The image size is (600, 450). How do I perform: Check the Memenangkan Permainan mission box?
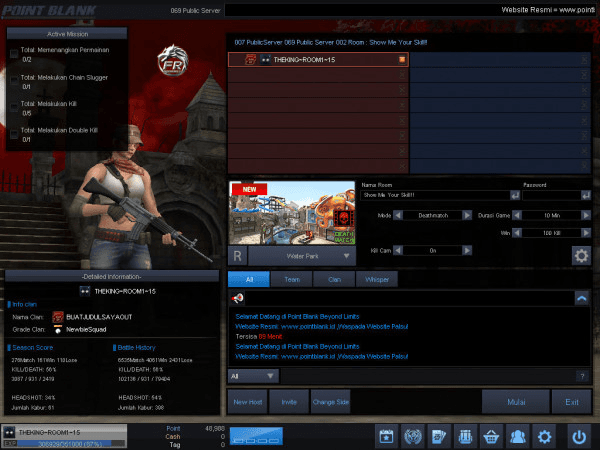[x=13, y=52]
